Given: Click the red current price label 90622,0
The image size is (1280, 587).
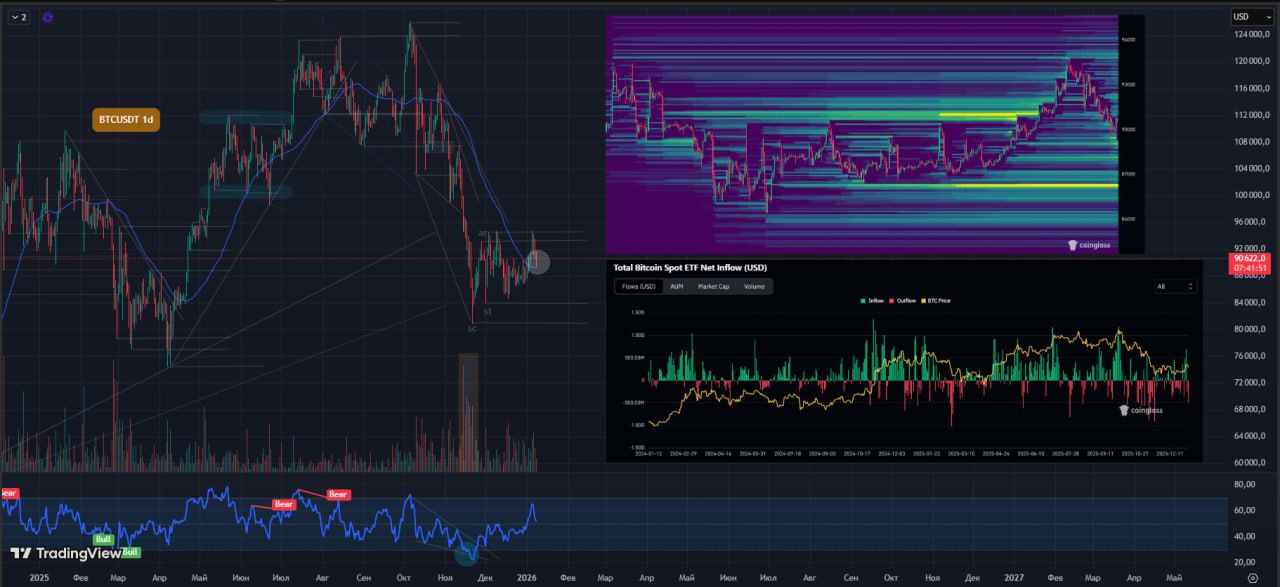Looking at the screenshot, I should coord(1251,262).
